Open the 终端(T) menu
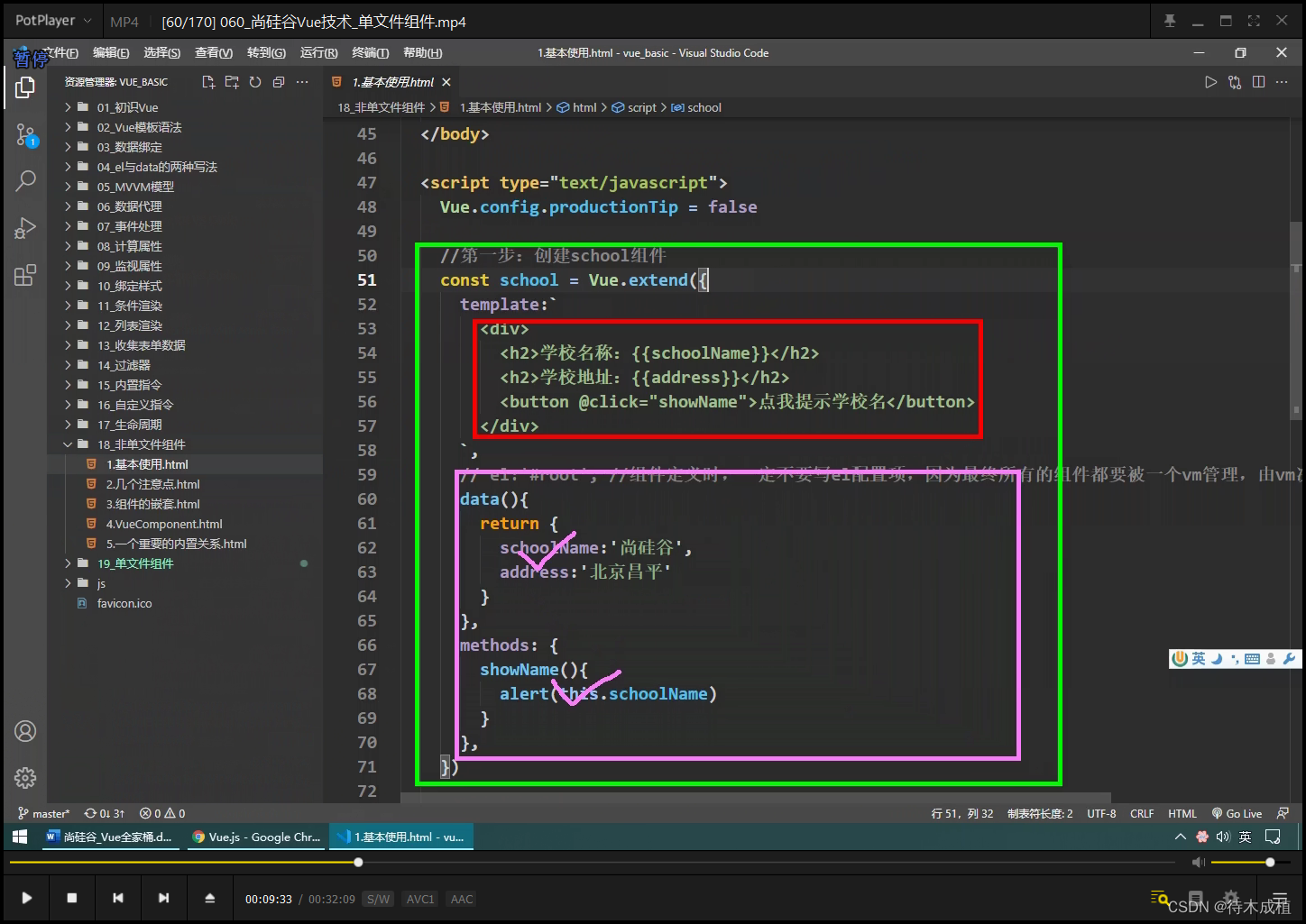The width and height of the screenshot is (1306, 924). tap(371, 53)
